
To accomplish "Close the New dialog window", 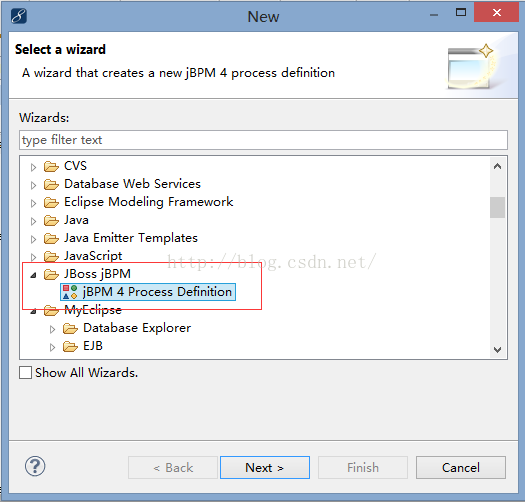I will tap(497, 13).
